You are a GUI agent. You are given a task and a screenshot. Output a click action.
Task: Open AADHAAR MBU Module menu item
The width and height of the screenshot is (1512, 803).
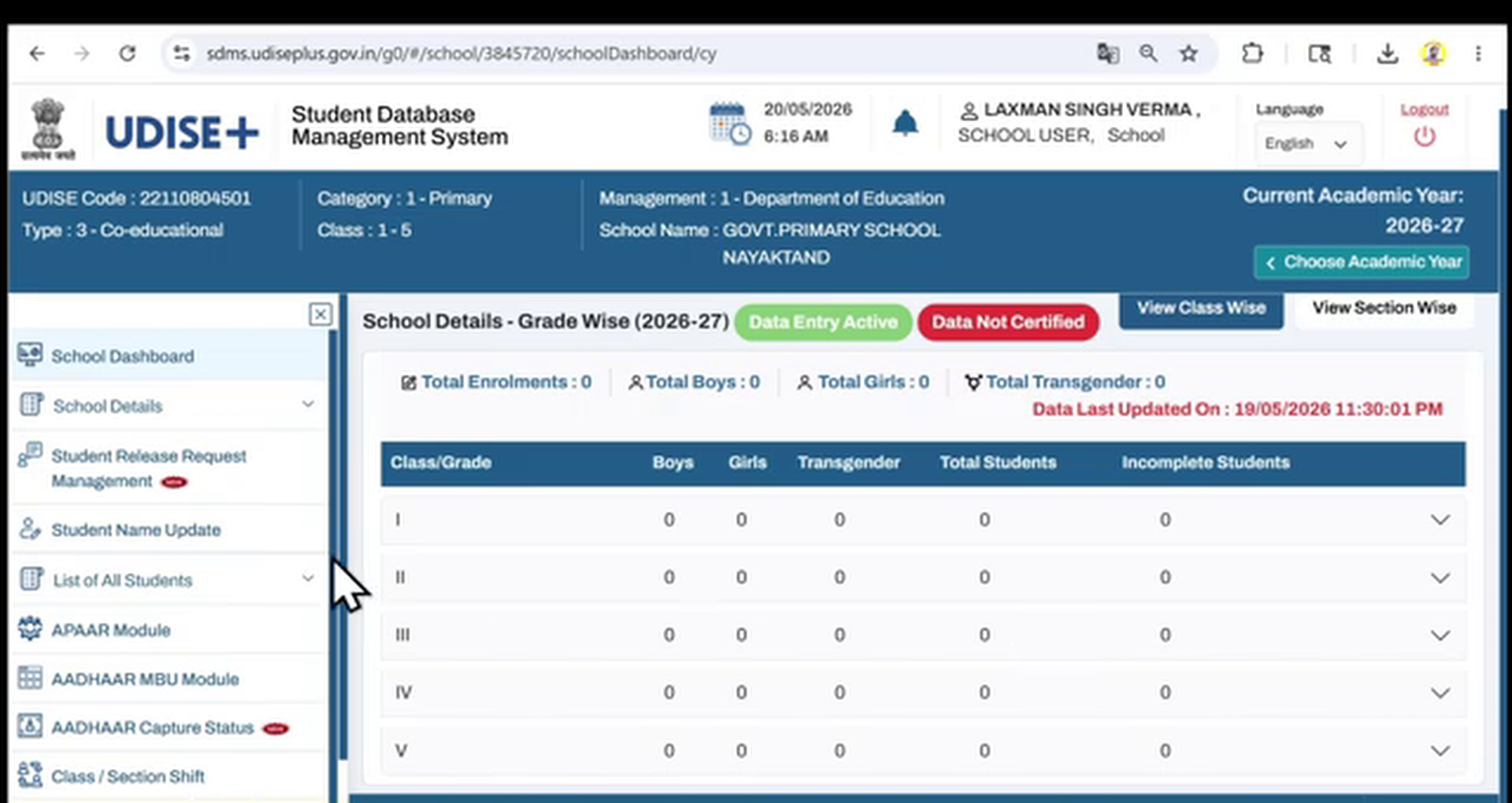pyautogui.click(x=169, y=679)
